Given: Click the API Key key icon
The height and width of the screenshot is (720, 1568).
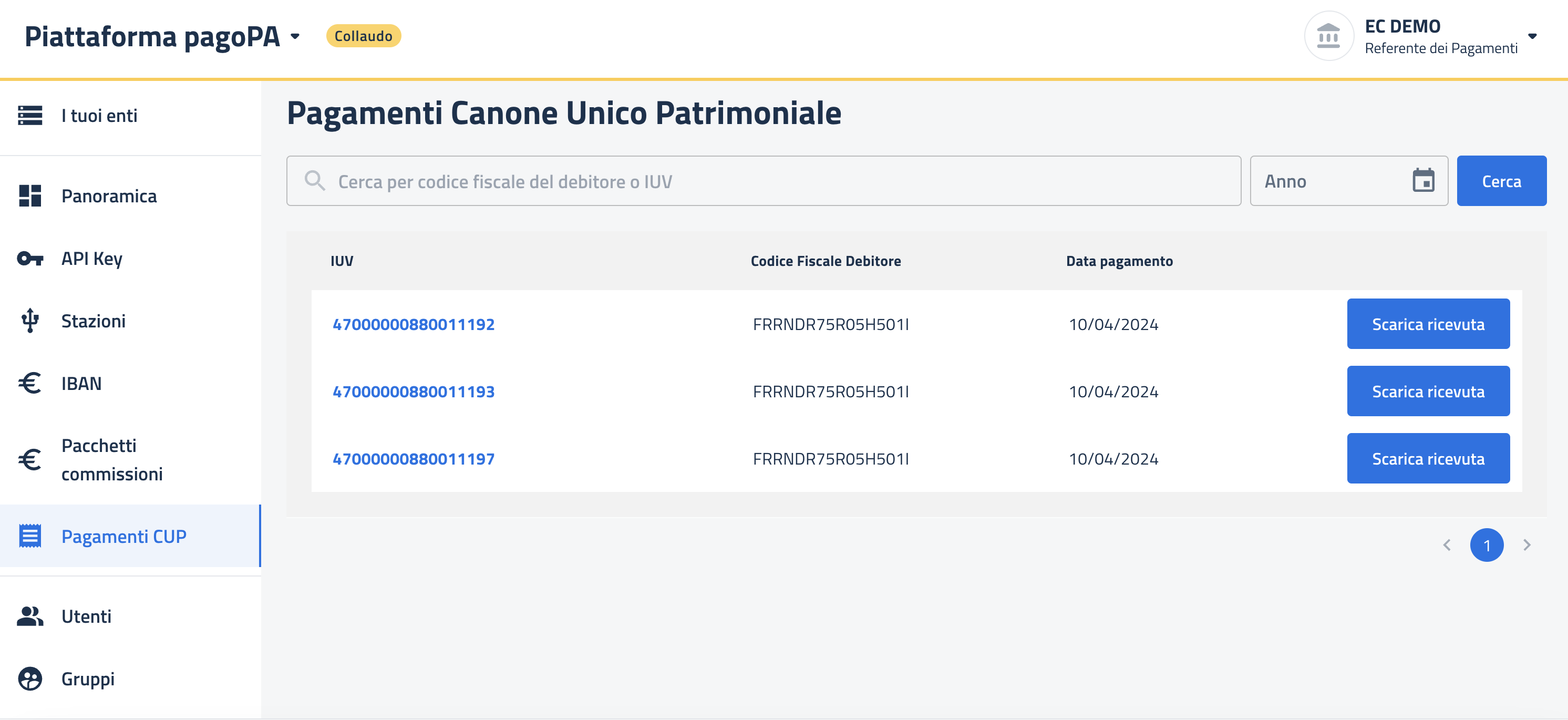Looking at the screenshot, I should (x=30, y=259).
